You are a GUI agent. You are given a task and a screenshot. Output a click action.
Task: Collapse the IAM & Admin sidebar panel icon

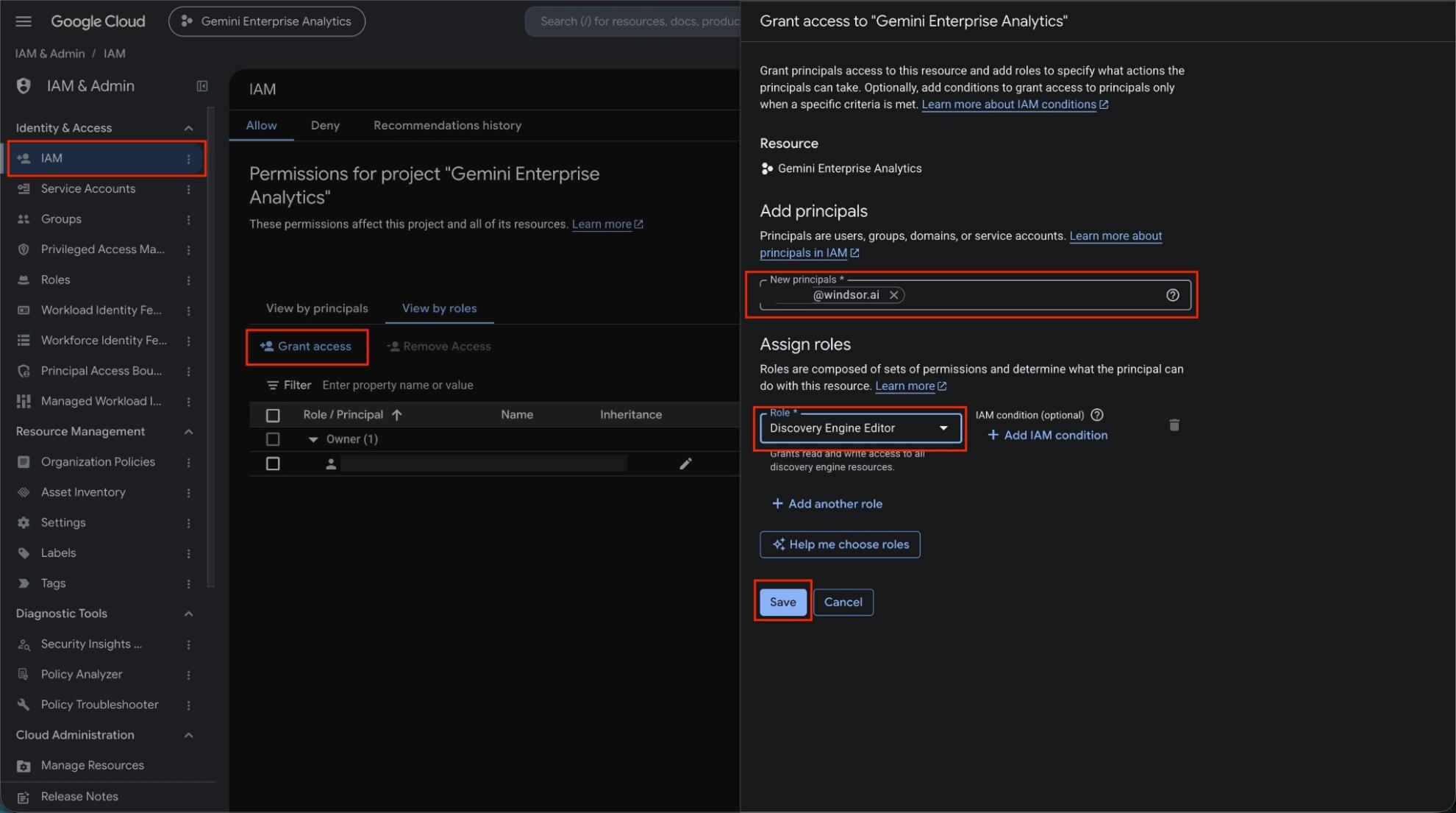[x=202, y=86]
